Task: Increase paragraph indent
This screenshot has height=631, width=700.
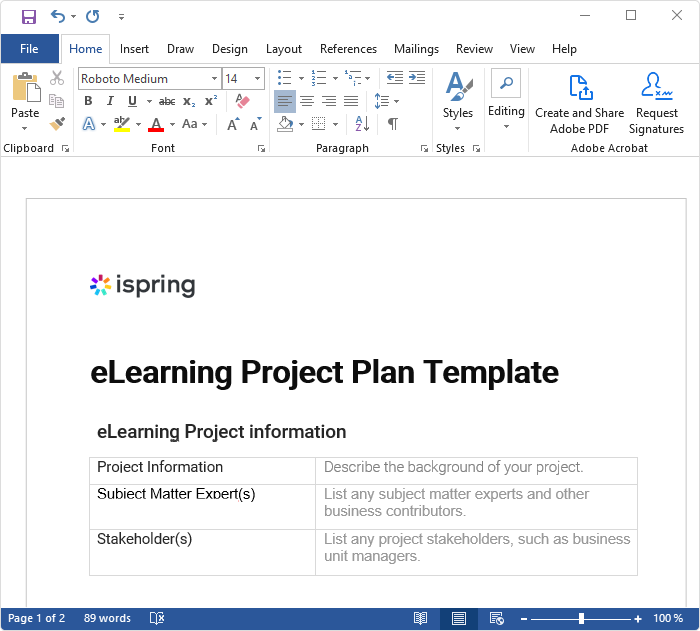Action: (x=417, y=78)
